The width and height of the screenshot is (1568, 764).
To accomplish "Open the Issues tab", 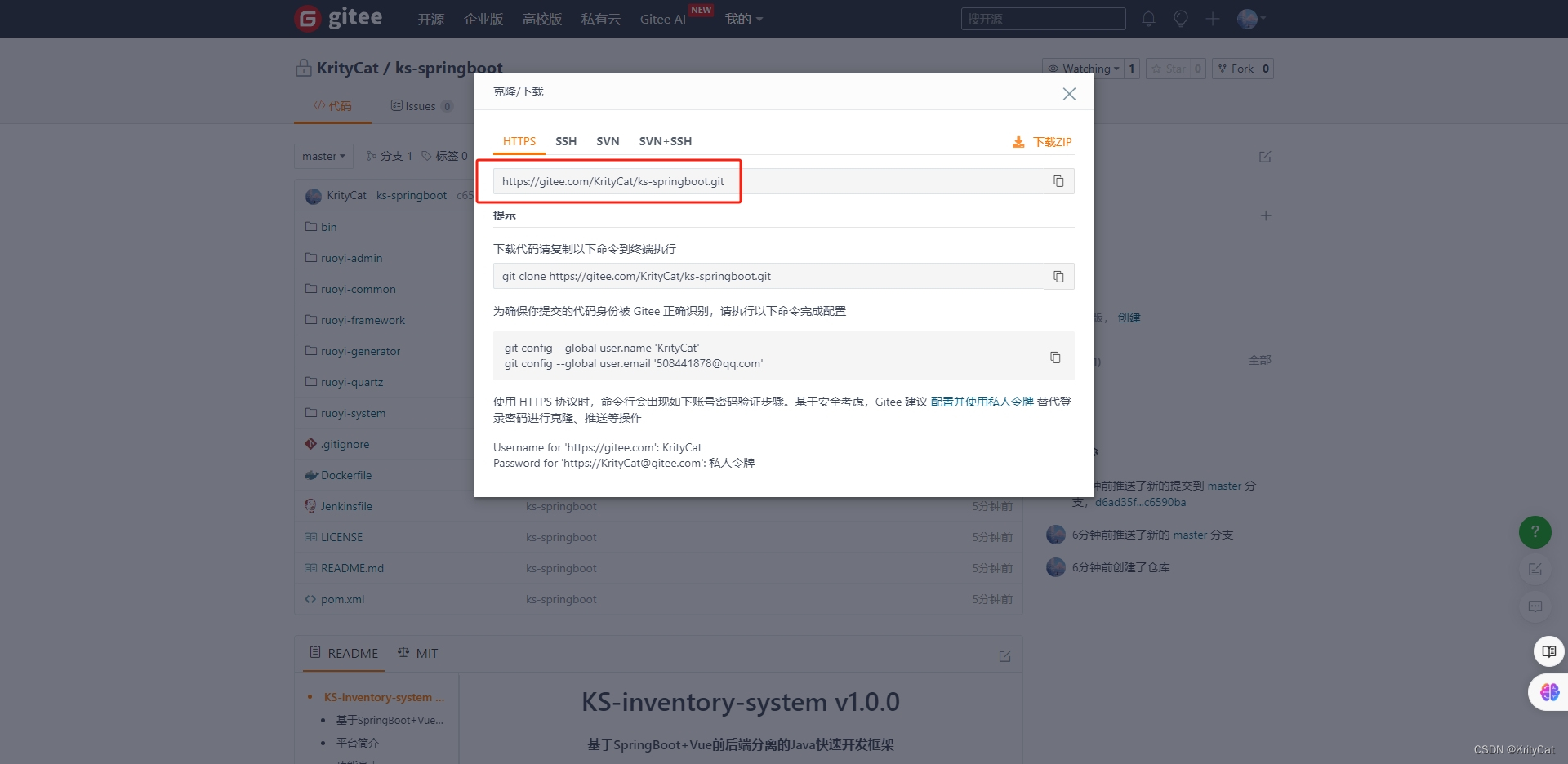I will click(421, 106).
